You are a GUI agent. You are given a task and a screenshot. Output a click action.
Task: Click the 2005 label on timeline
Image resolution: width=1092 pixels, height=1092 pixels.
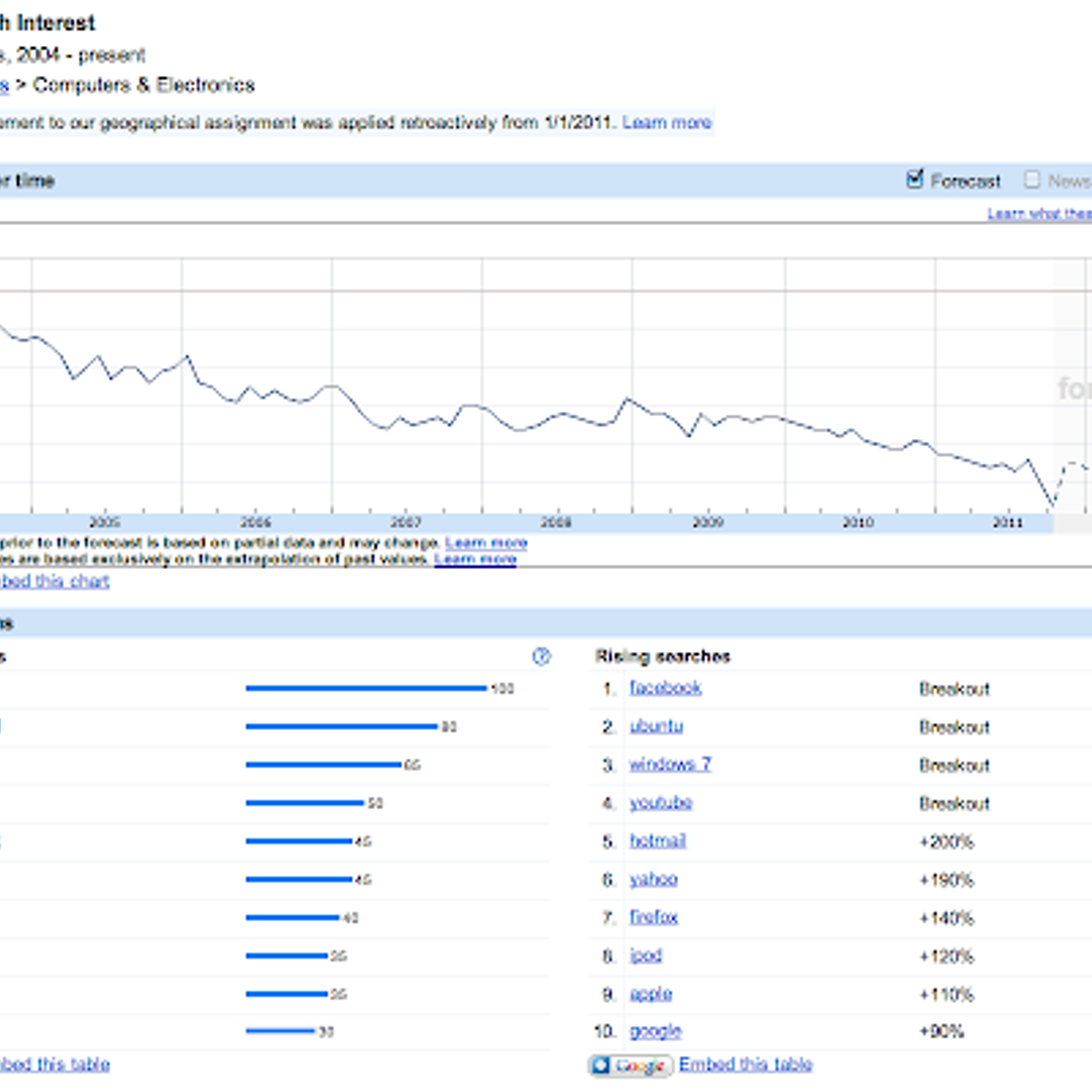(104, 523)
